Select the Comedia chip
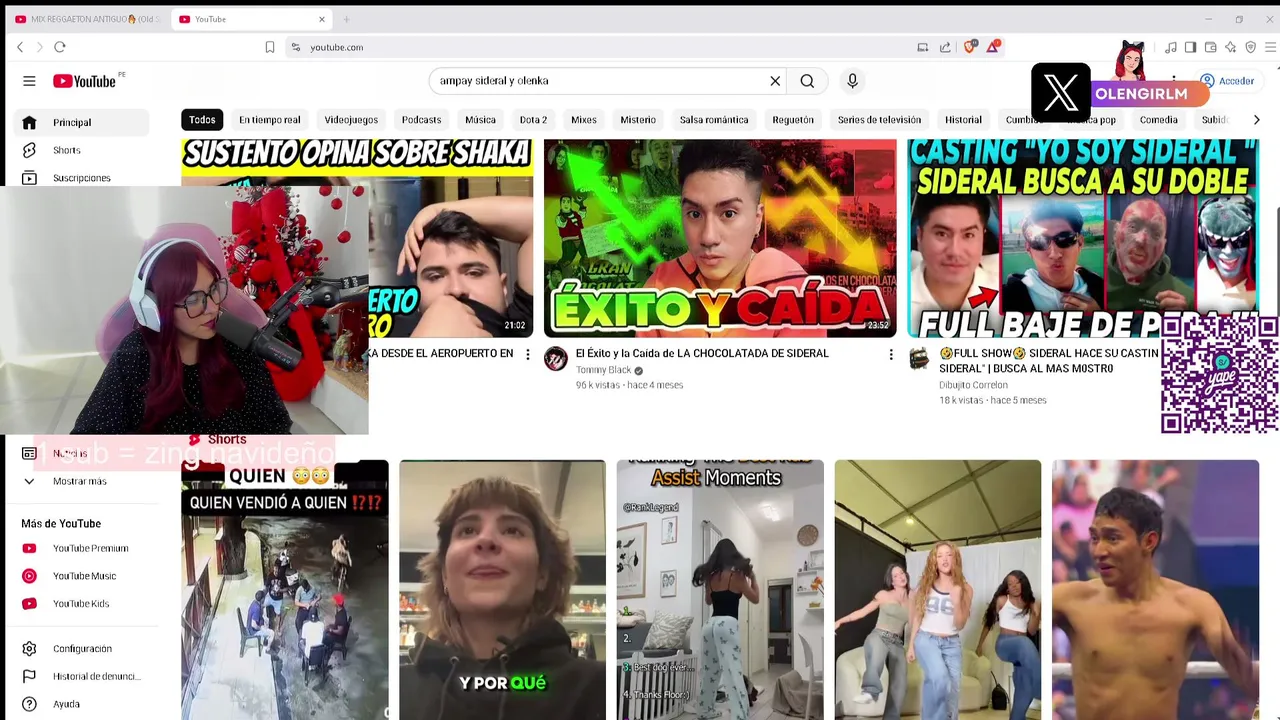 [1158, 120]
